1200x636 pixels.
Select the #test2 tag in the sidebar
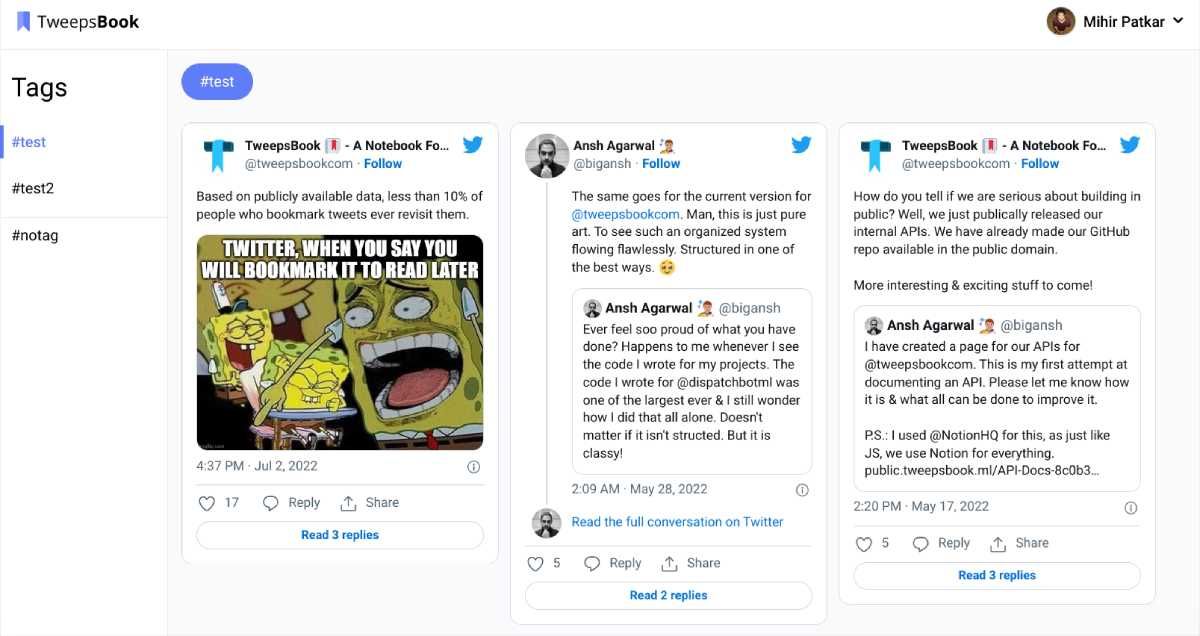[32, 188]
